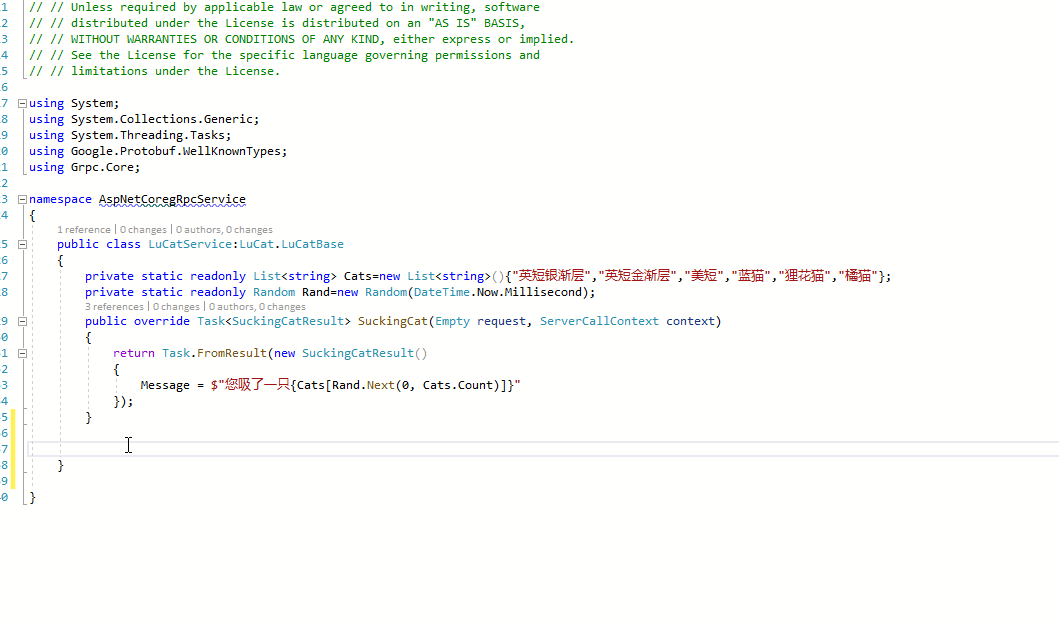
Task: Click the "蓝猫" string literal
Action: pos(751,276)
